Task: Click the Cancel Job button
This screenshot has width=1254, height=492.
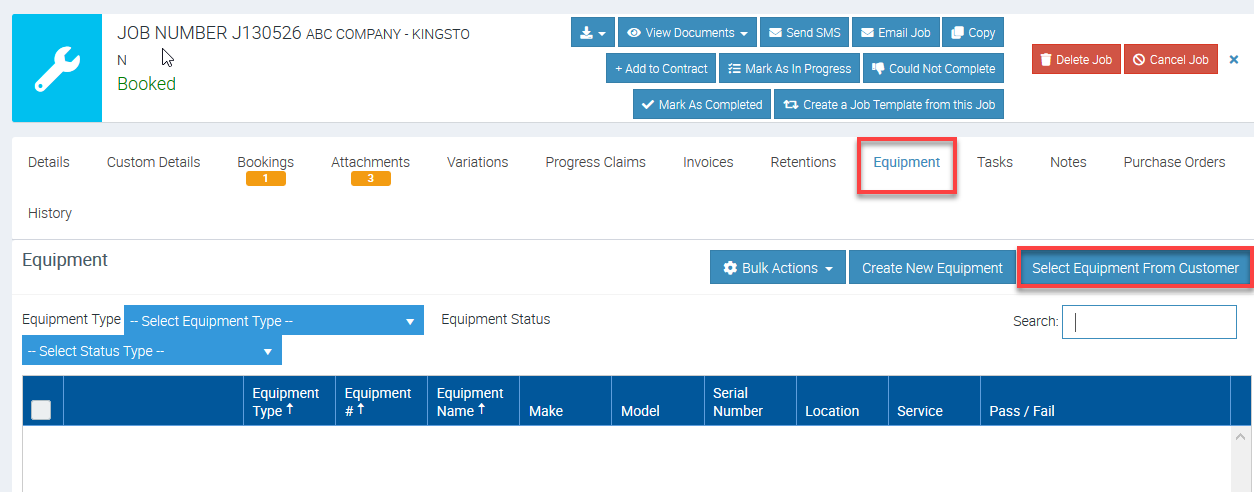Action: tap(1170, 60)
